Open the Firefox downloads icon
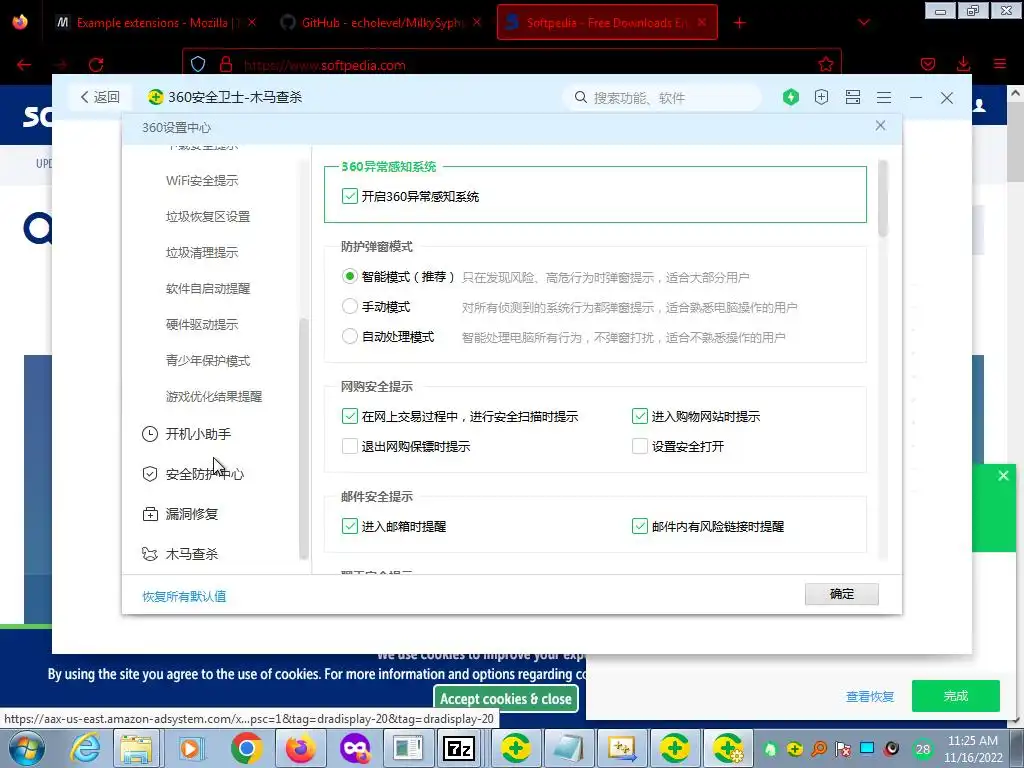 coord(963,64)
